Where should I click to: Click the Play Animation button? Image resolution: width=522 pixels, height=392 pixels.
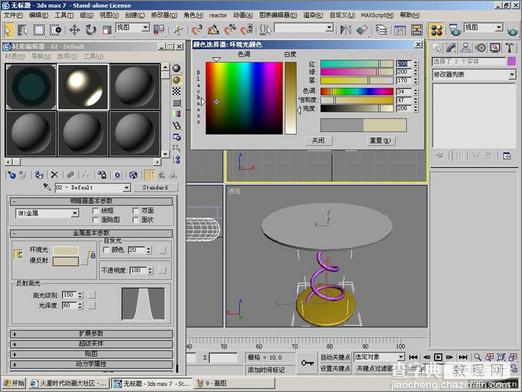pos(438,357)
